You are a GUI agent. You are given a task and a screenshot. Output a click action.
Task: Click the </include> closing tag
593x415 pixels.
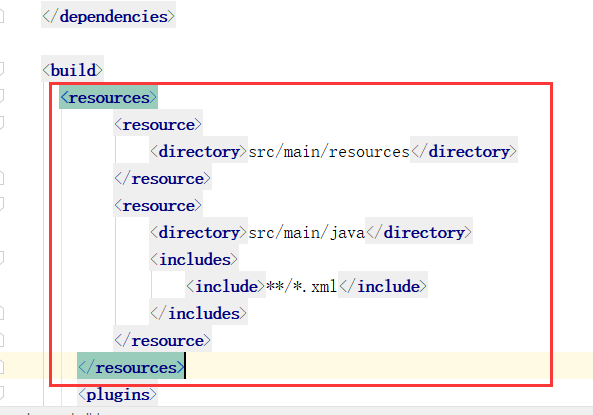tap(383, 286)
